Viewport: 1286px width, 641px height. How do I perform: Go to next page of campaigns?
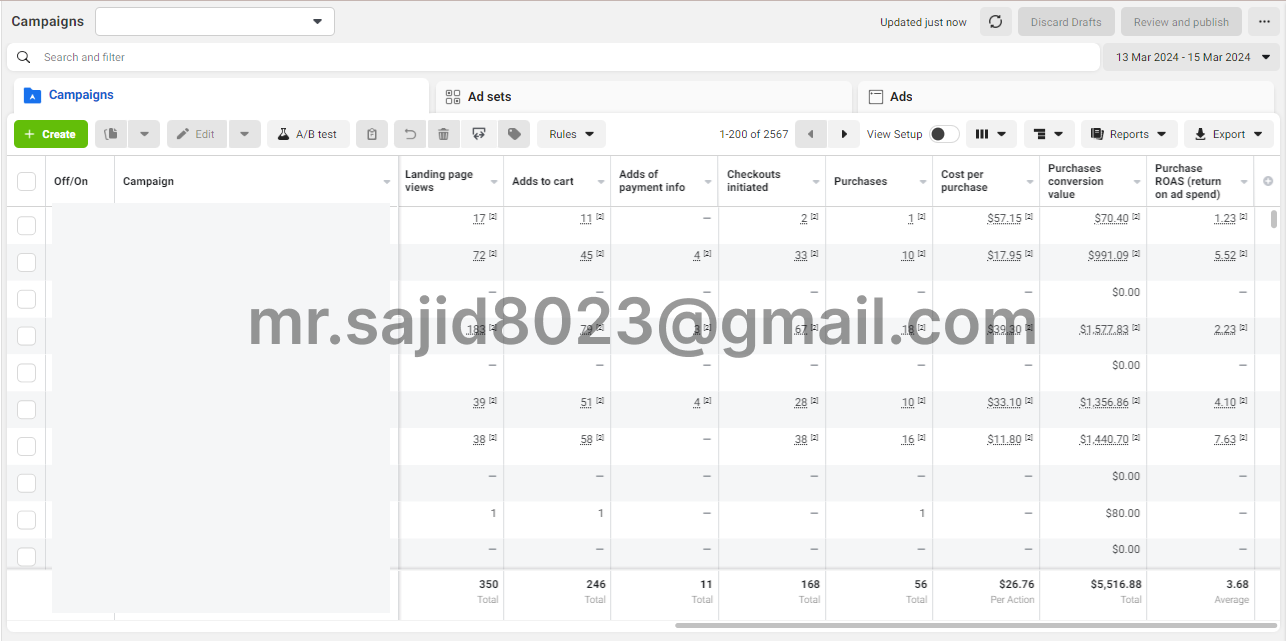844,134
